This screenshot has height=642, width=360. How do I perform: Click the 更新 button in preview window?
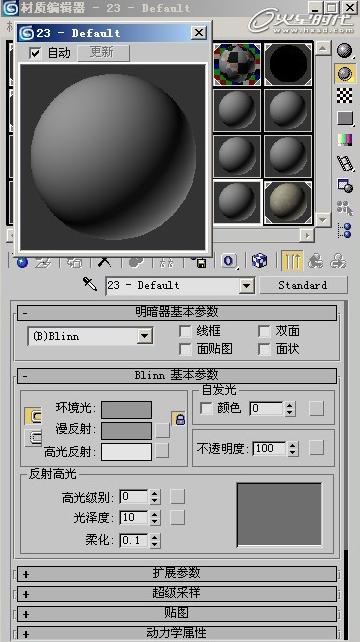tap(103, 53)
